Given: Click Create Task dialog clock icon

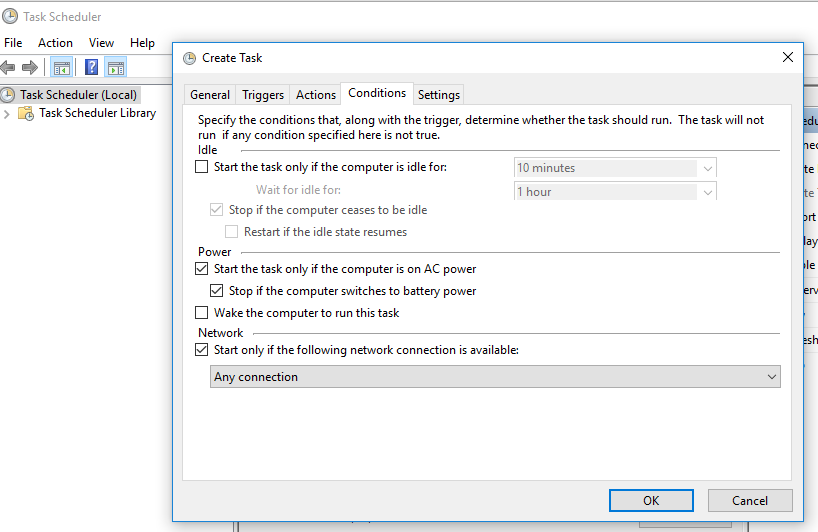Looking at the screenshot, I should [x=189, y=58].
